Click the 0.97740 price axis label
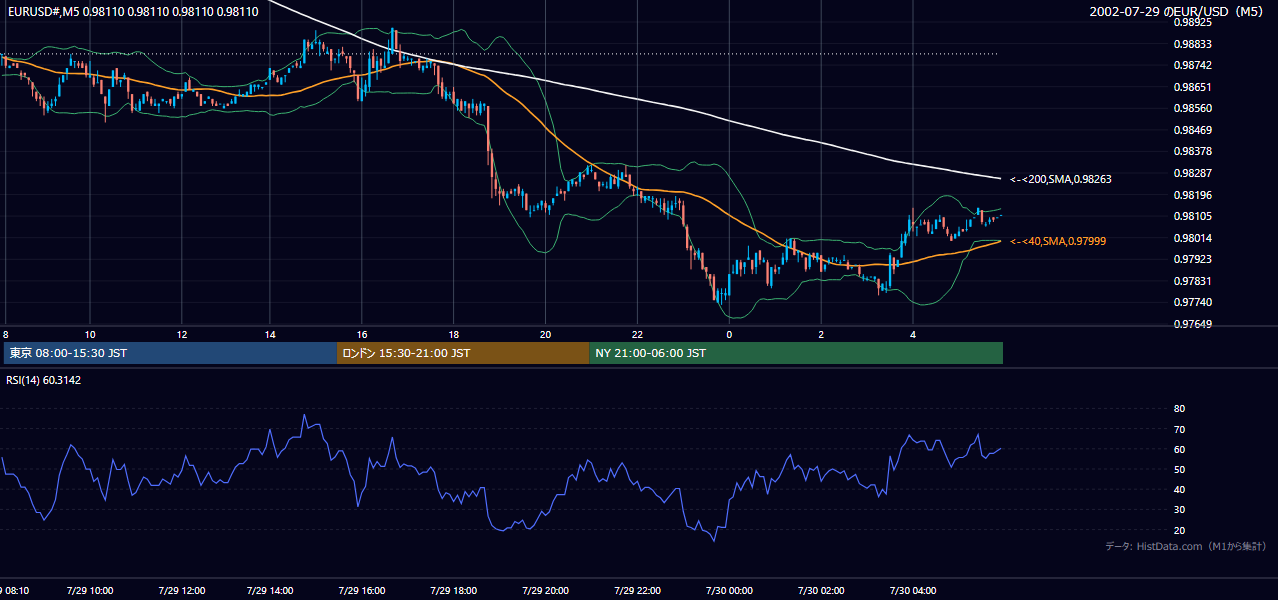This screenshot has height=600, width=1278. point(1192,302)
